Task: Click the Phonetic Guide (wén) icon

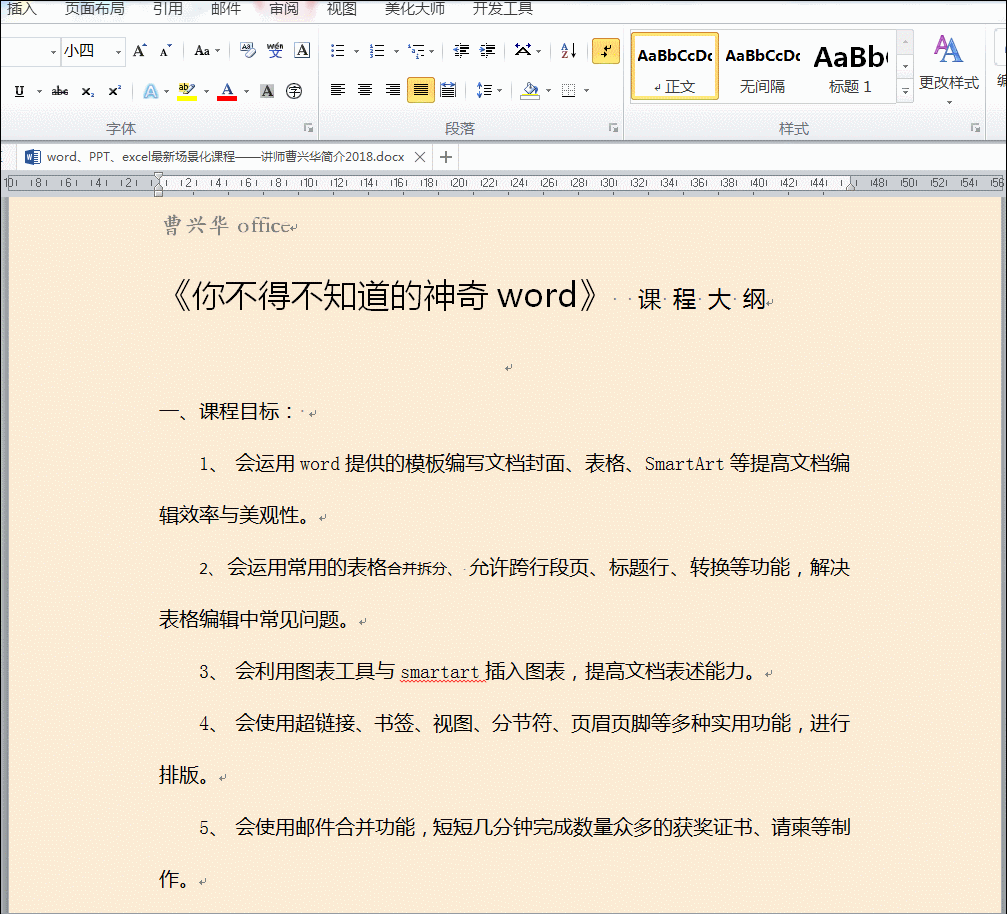Action: (275, 51)
